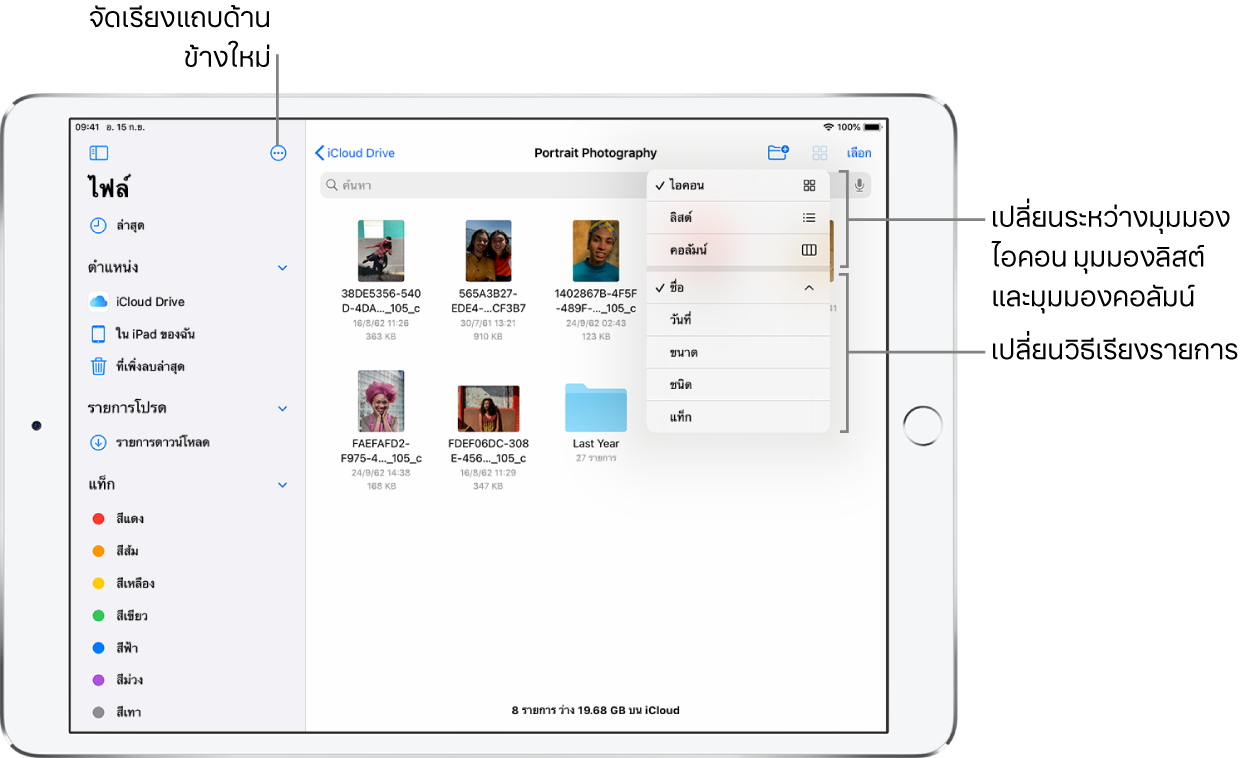The width and height of the screenshot is (1258, 758).
Task: Click the ไฟล์ sidebar heading
Action: click(x=111, y=188)
